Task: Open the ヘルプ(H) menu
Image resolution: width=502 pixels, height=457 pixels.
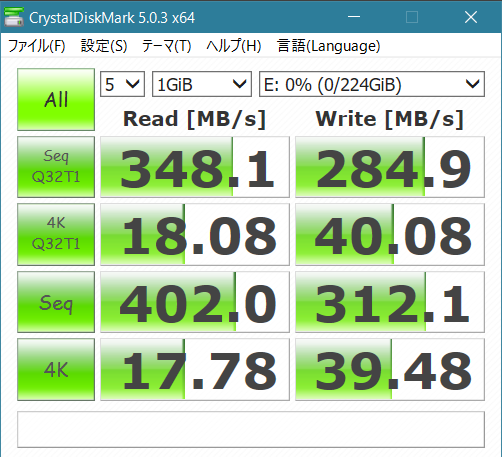Action: [234, 46]
